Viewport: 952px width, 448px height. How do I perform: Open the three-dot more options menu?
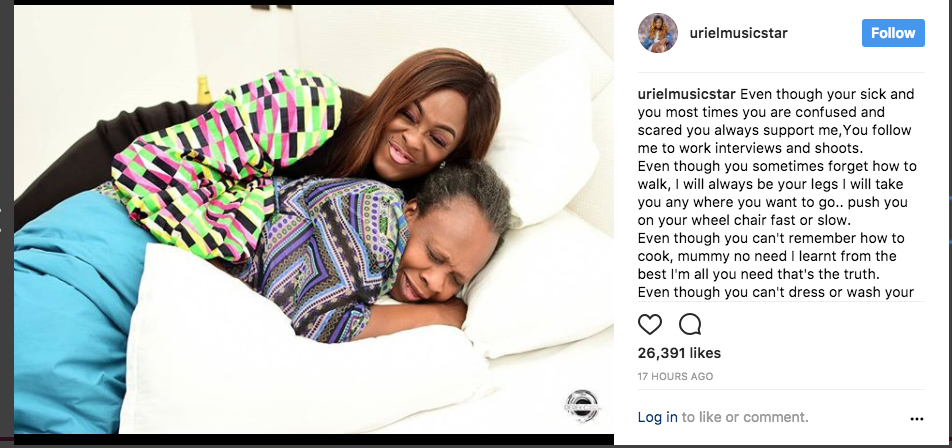[x=917, y=419]
